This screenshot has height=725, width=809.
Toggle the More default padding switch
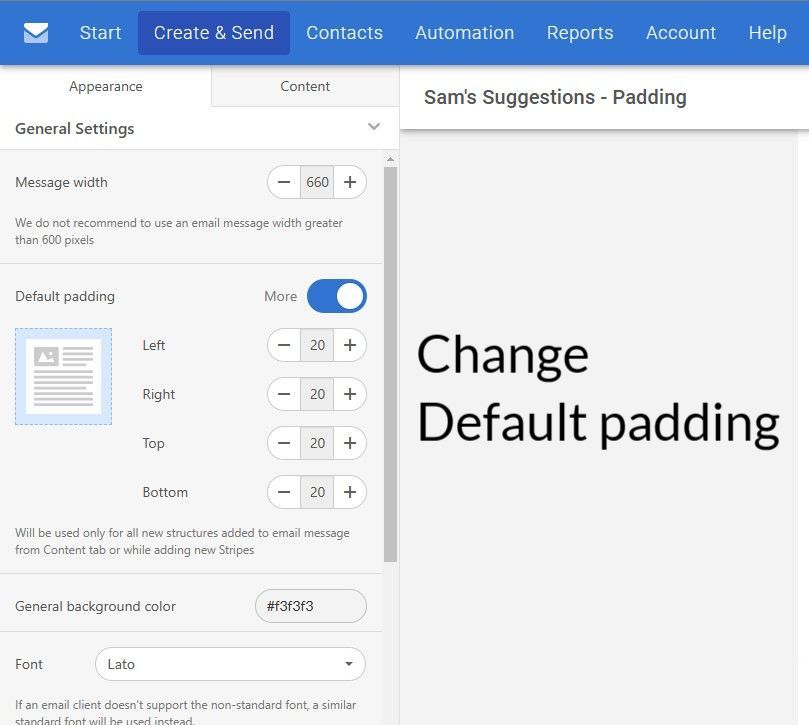(x=337, y=296)
